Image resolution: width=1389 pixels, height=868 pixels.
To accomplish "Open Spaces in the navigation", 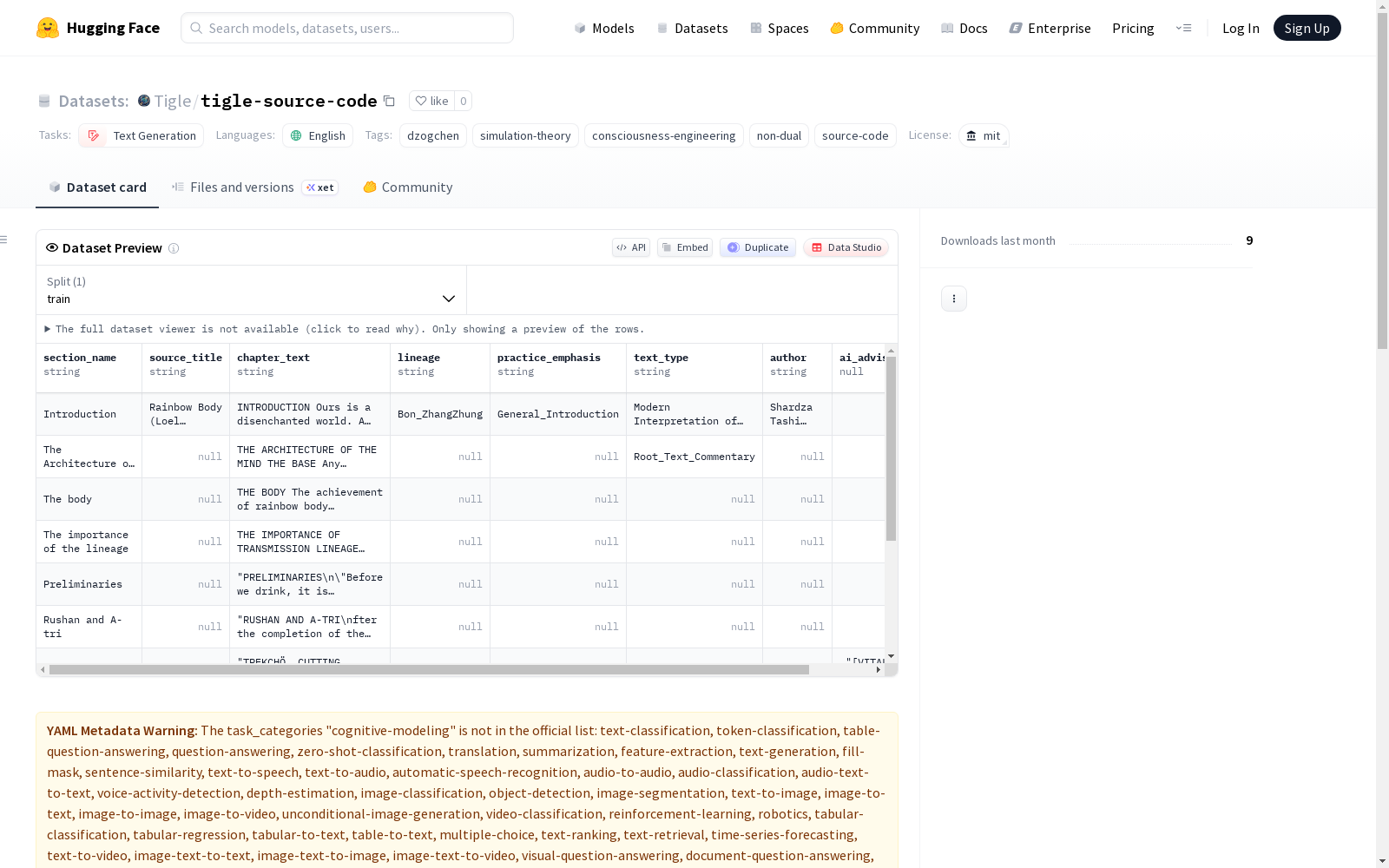I will pyautogui.click(x=779, y=28).
